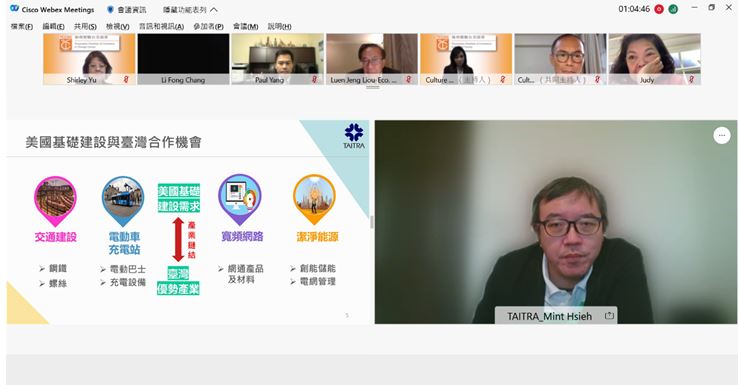Click muted mic icon on Judy's tile
This screenshot has height=385, width=740.
pos(691,80)
